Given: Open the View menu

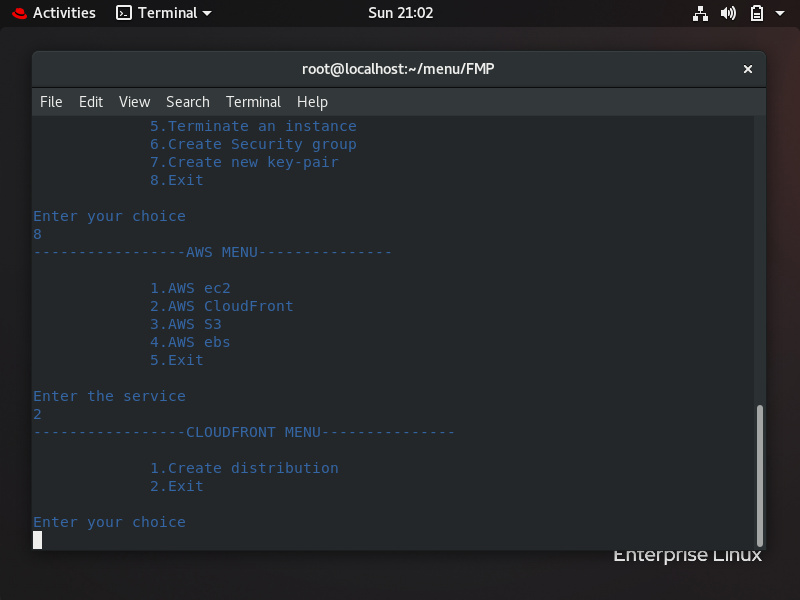Looking at the screenshot, I should pyautogui.click(x=134, y=102).
